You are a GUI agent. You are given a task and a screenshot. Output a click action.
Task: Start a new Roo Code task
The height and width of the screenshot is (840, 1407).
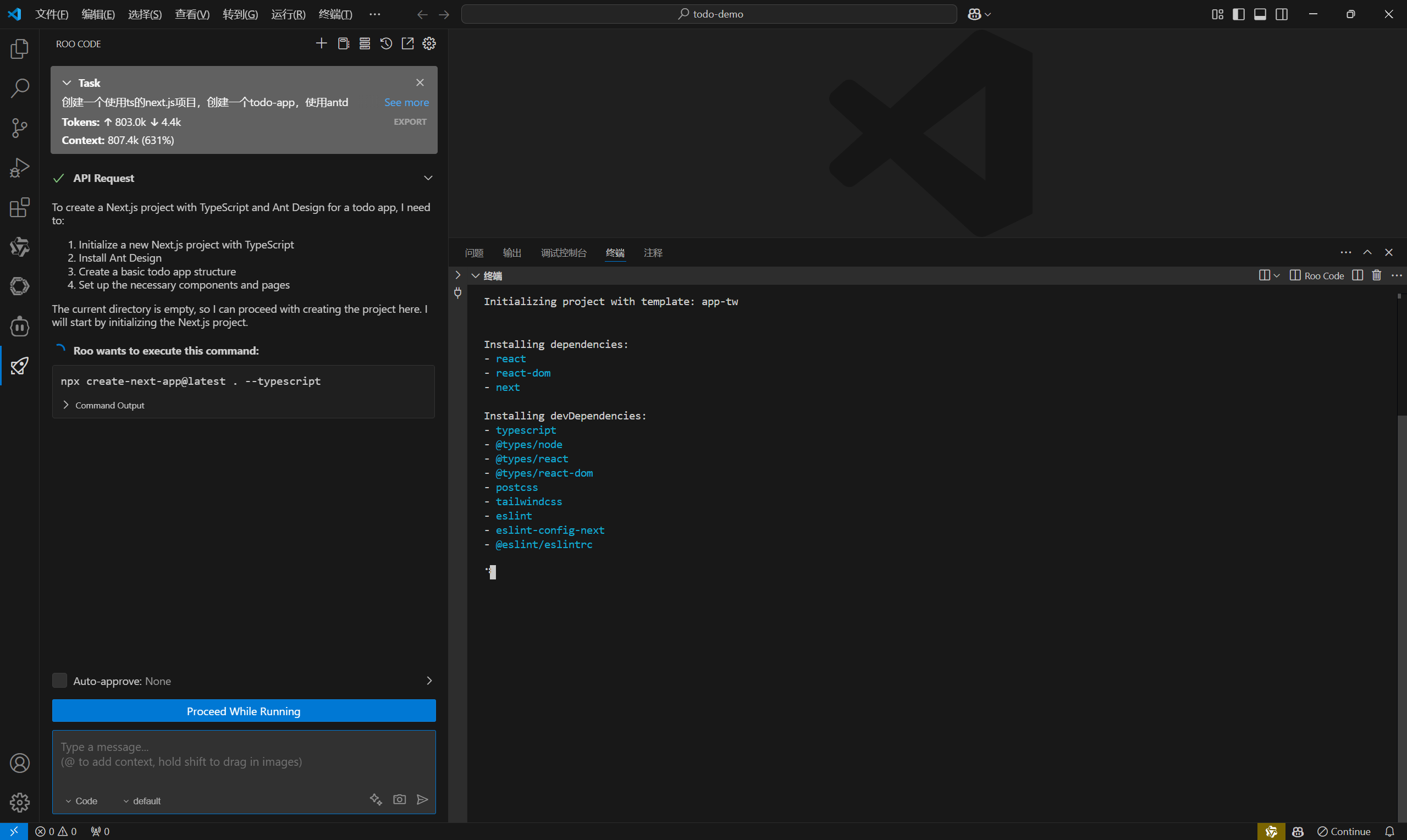pos(321,43)
